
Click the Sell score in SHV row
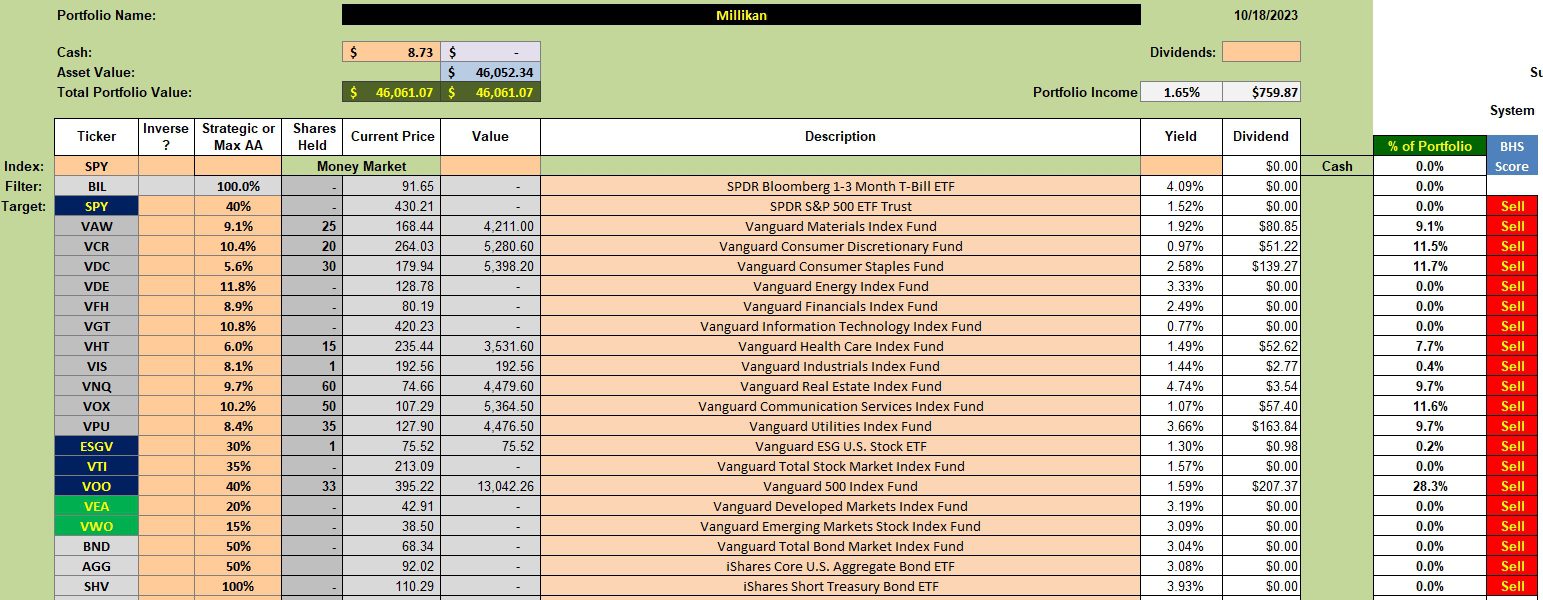tap(1512, 586)
